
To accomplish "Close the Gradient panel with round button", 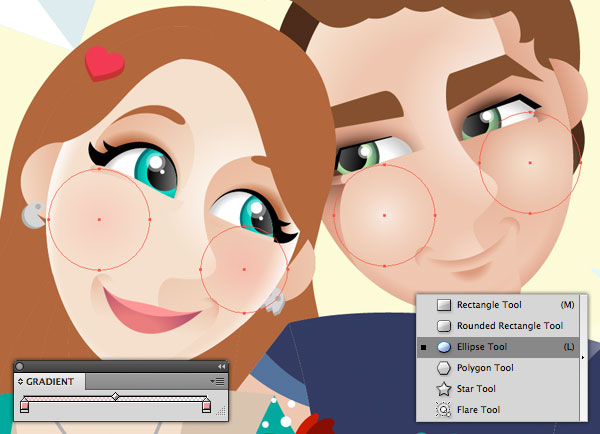I will point(20,367).
